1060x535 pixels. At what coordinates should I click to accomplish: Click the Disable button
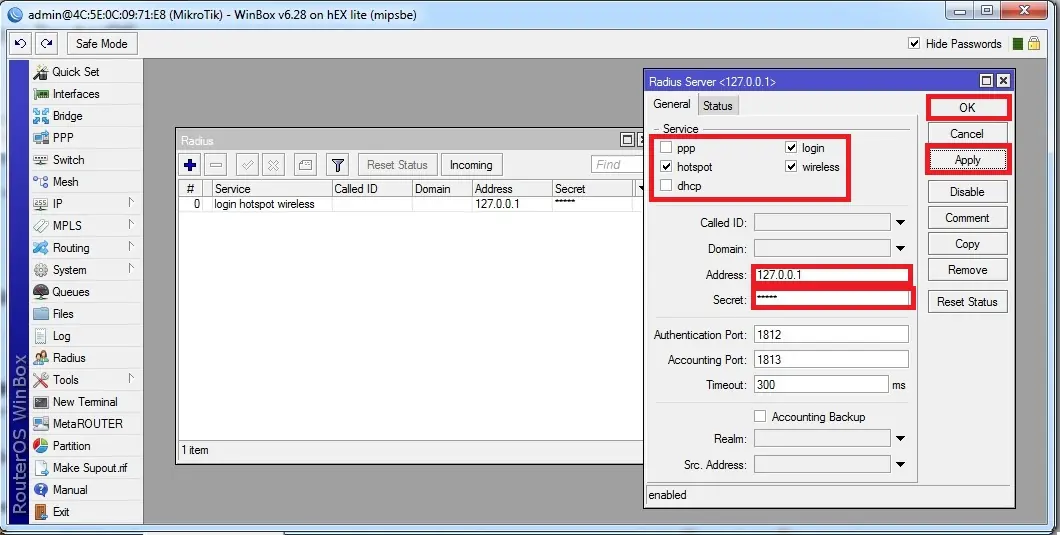(967, 191)
